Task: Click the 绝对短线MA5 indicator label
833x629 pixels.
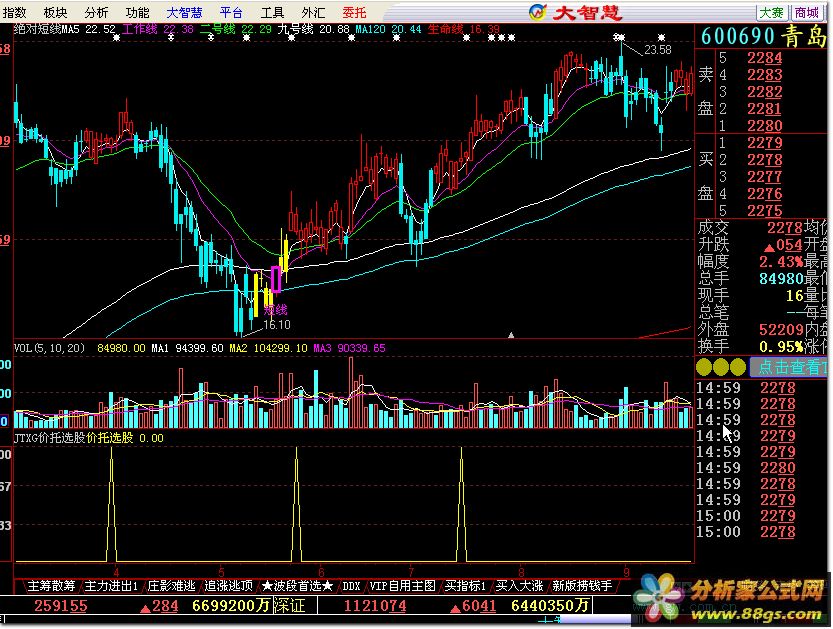Action: [x=46, y=29]
